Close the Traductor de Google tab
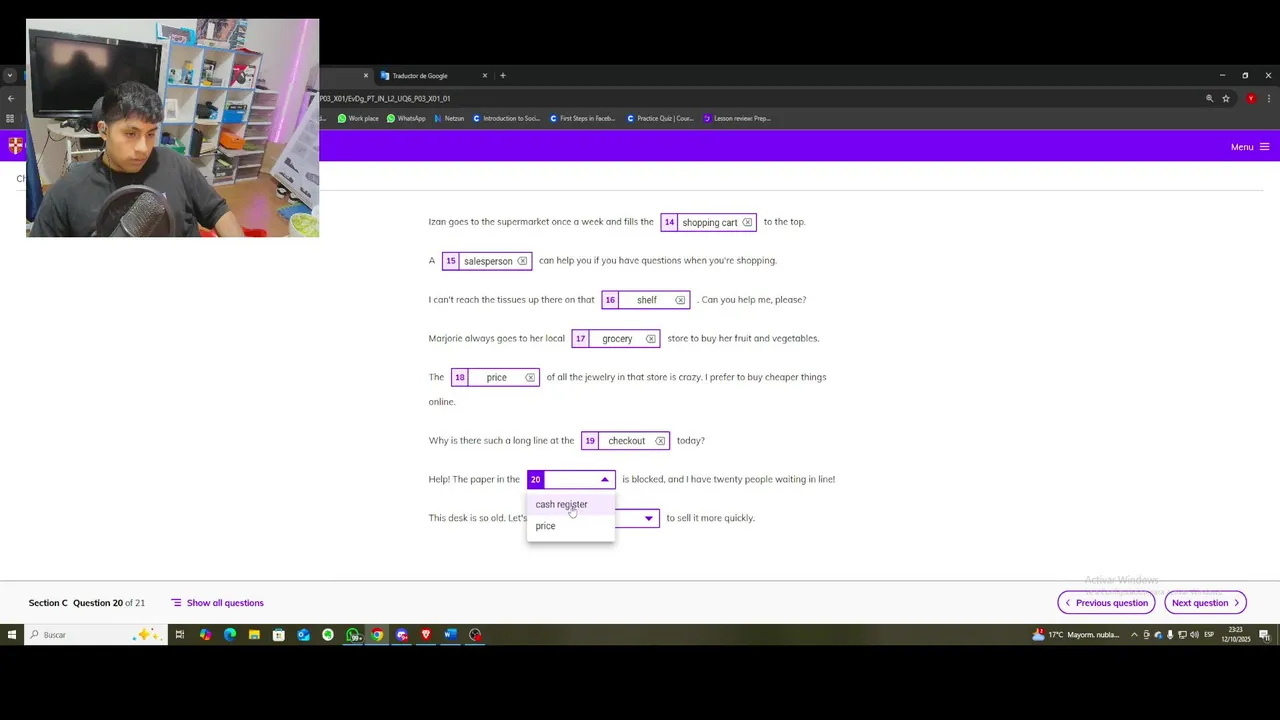The height and width of the screenshot is (720, 1280). point(485,76)
